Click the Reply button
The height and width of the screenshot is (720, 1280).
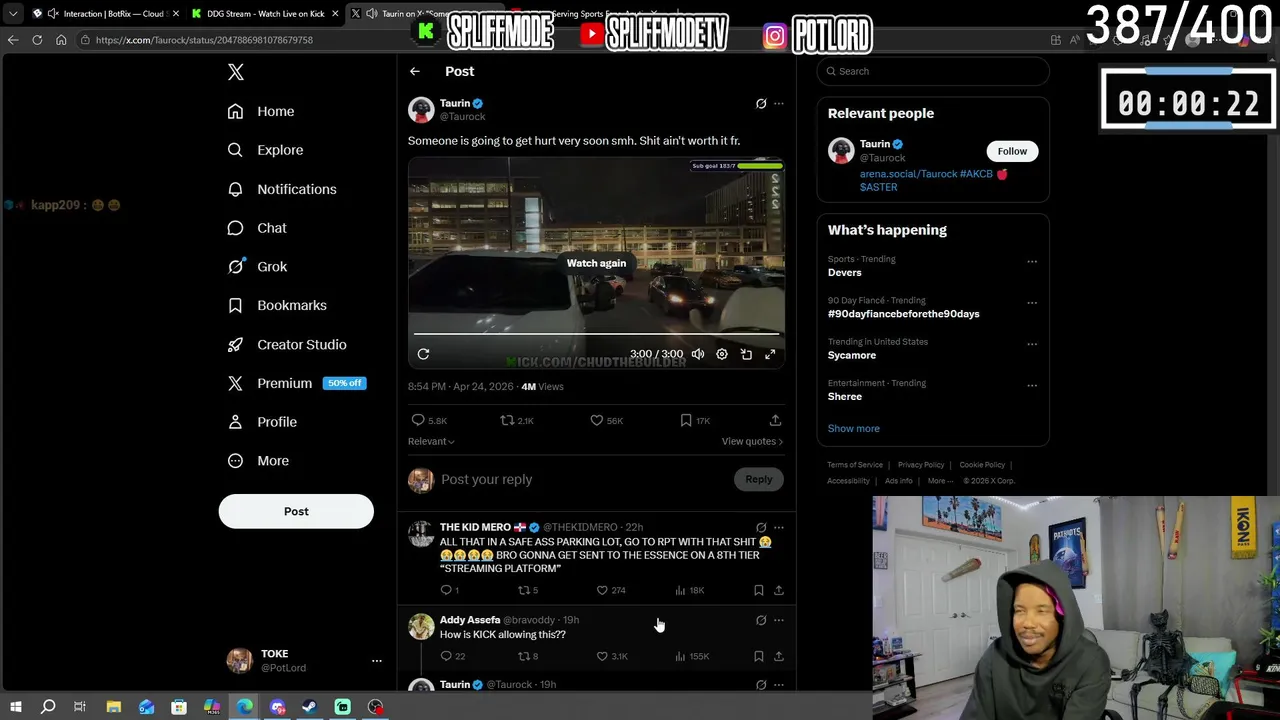coord(759,480)
